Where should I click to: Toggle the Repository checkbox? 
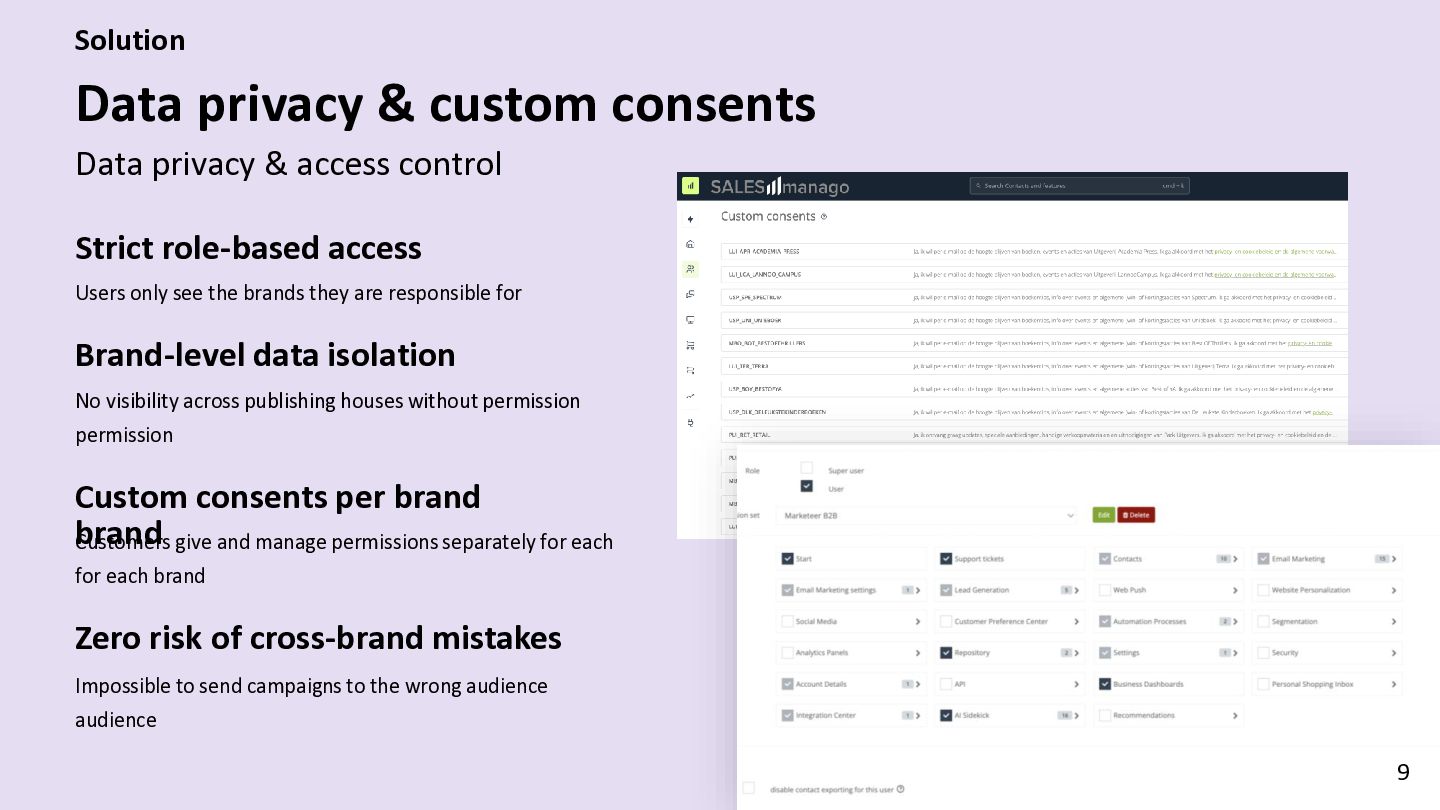tap(946, 653)
